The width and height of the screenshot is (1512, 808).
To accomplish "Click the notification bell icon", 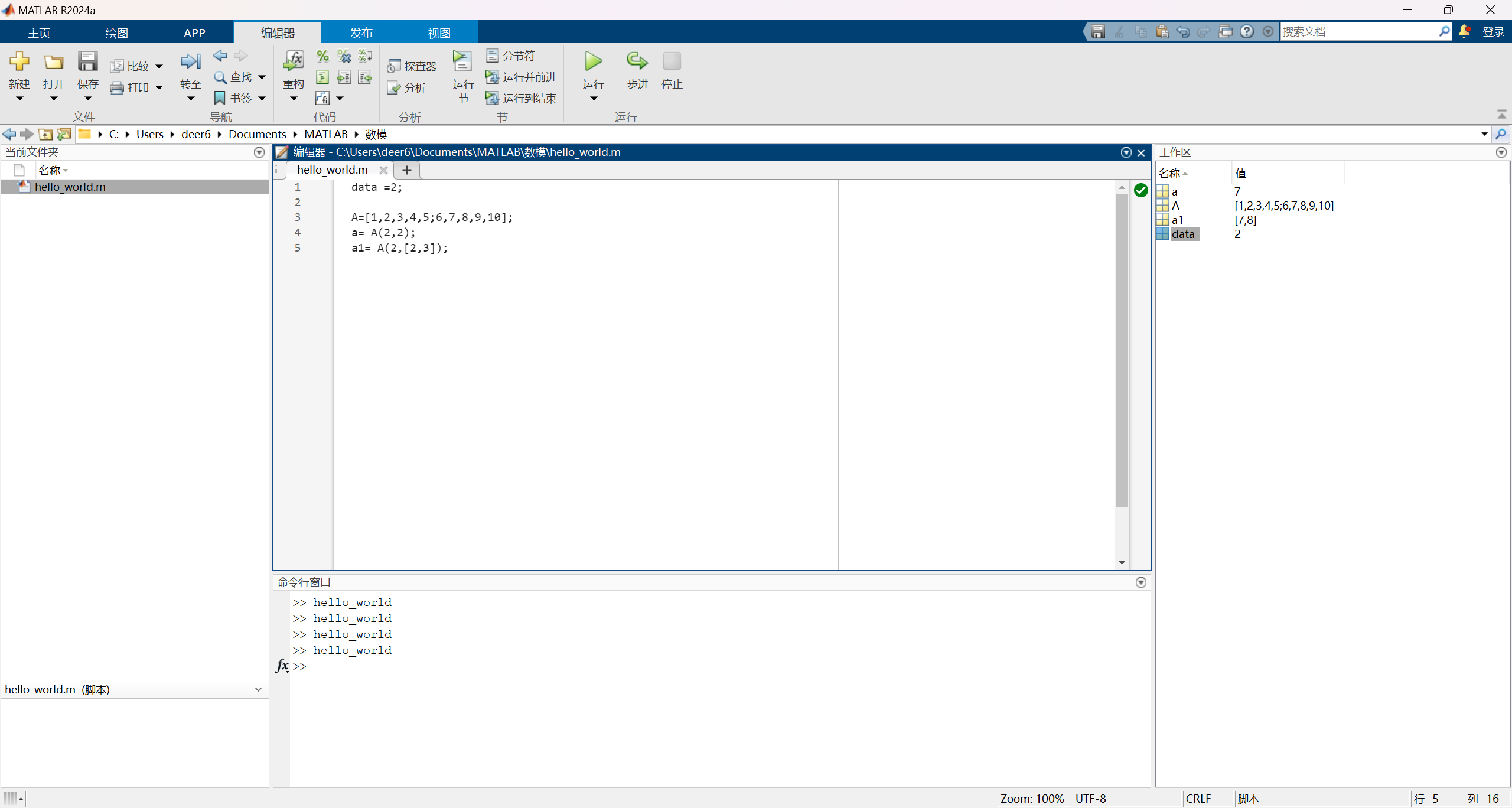I will pos(1464,31).
